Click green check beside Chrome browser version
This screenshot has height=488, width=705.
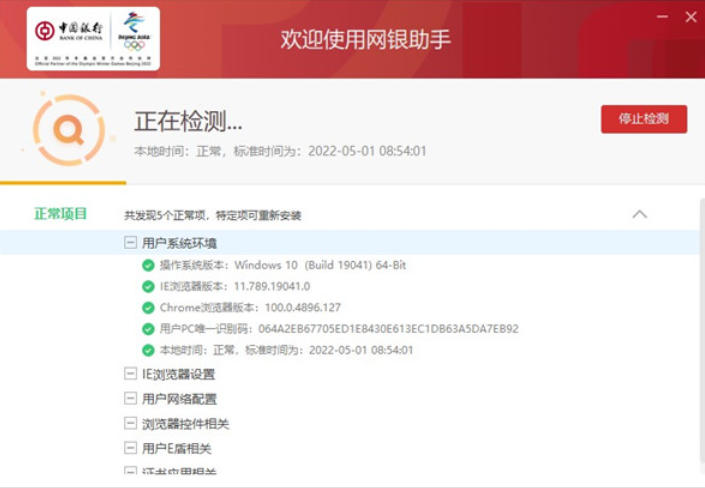(148, 308)
